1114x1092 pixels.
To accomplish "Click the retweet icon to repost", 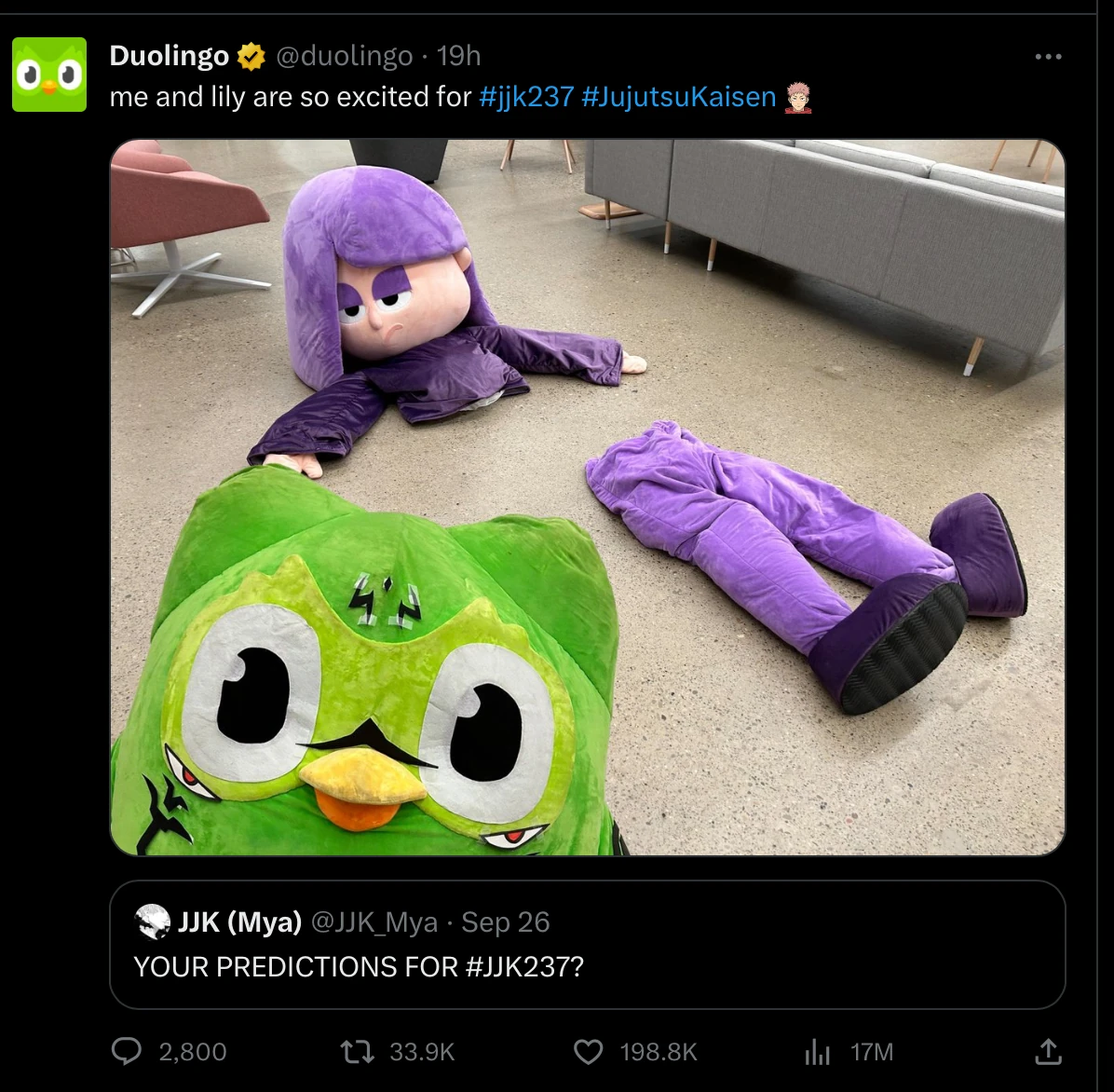I will pos(355,1052).
